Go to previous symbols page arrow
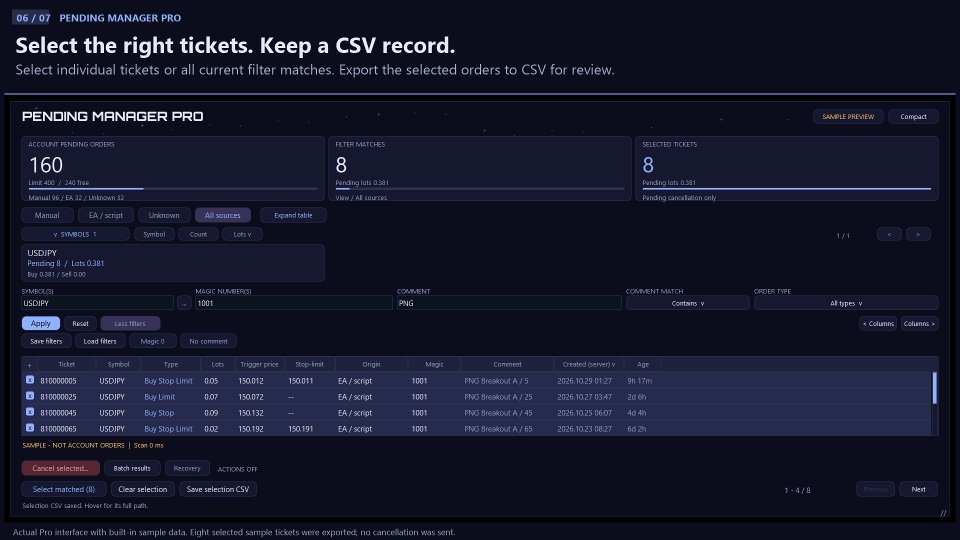The height and width of the screenshot is (540, 960). click(889, 234)
